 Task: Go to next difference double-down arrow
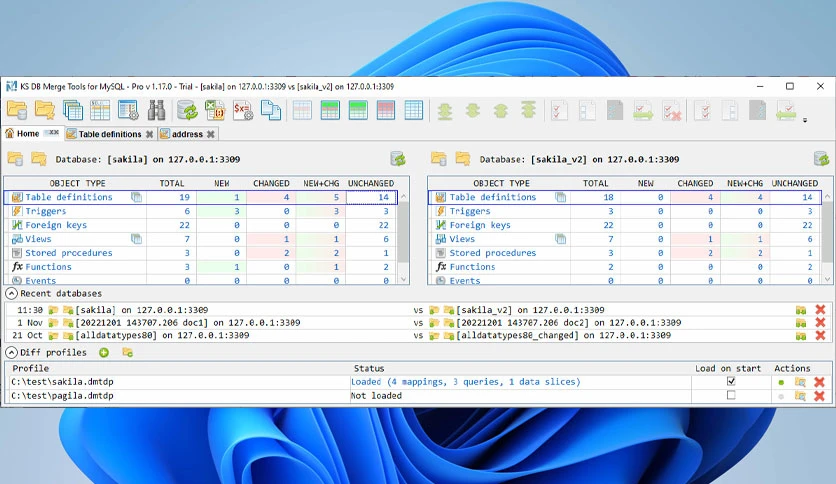tap(472, 111)
